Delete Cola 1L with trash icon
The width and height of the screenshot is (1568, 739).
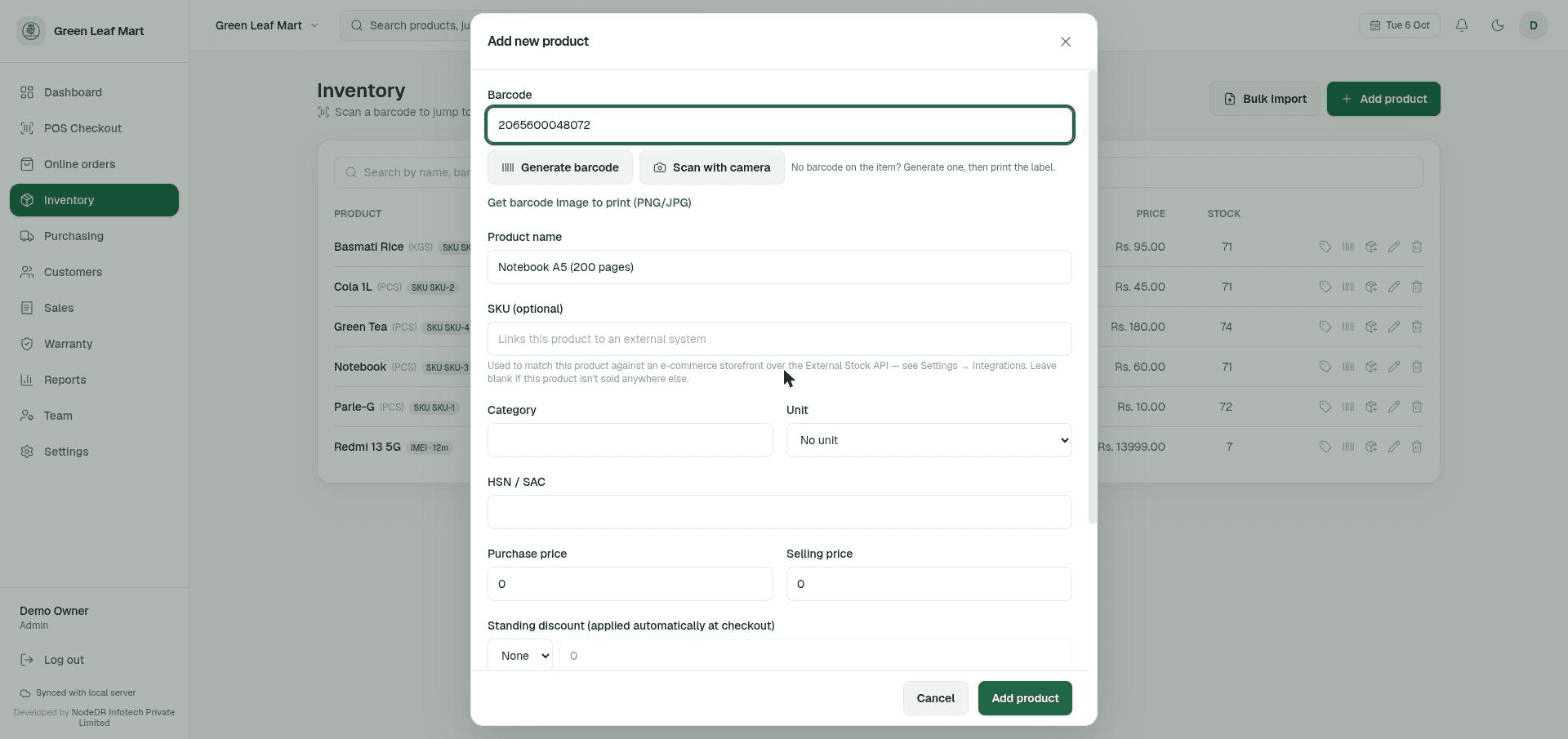[1417, 287]
